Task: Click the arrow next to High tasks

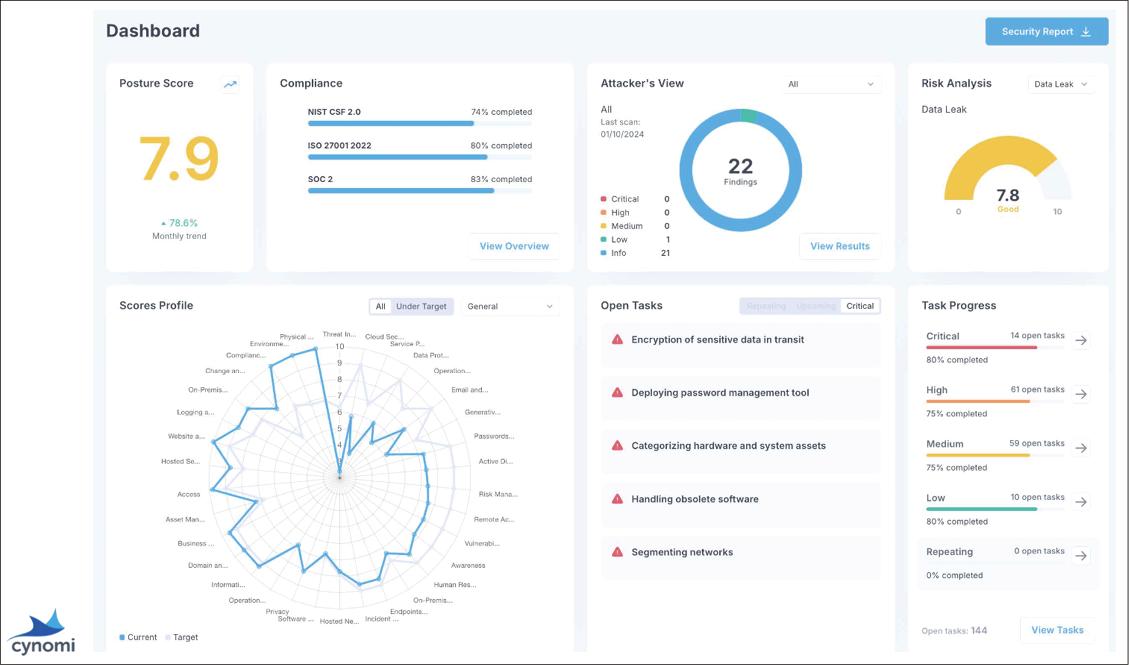Action: coord(1081,395)
